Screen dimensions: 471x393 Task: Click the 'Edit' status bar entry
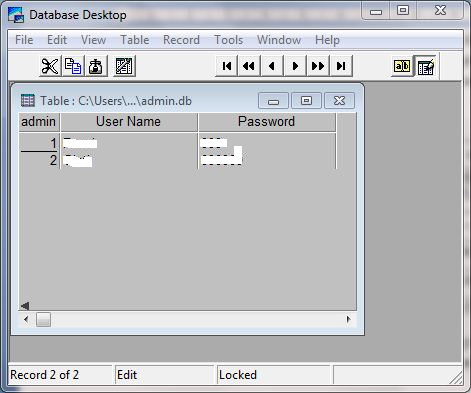click(127, 375)
